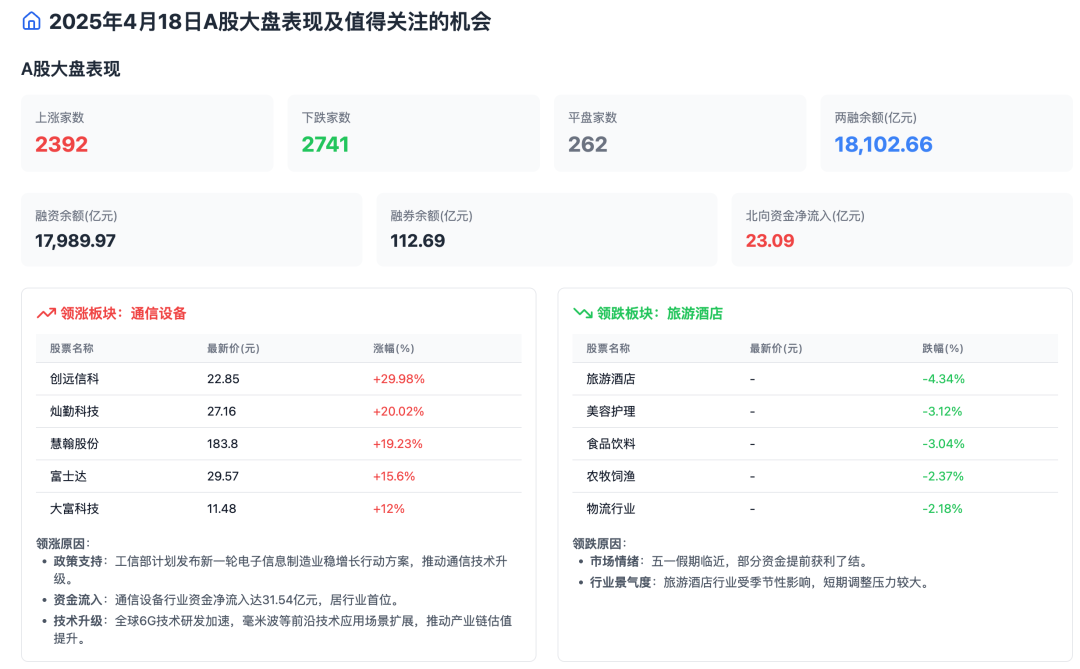Viewport: 1080px width, 669px height.
Task: Click the 融资余额(亿元) card label
Action: pyautogui.click(x=76, y=216)
